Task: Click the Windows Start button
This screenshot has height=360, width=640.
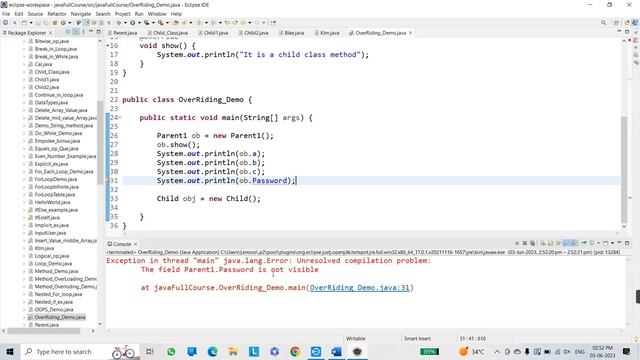Action: pos(10,351)
